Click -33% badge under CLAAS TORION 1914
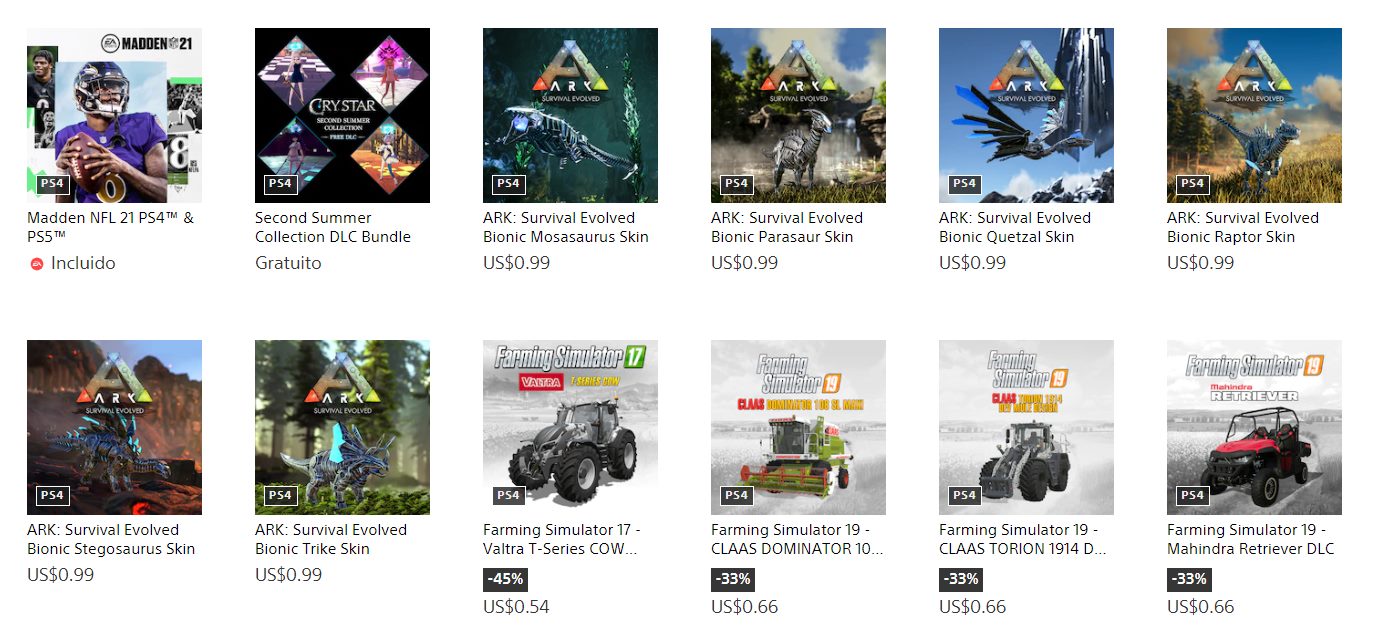1374x639 pixels. [961, 579]
